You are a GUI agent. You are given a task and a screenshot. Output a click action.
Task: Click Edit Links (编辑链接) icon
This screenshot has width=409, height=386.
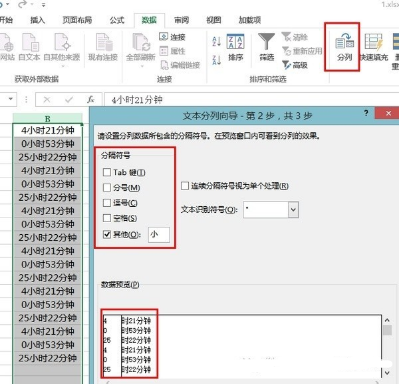pyautogui.click(x=164, y=65)
